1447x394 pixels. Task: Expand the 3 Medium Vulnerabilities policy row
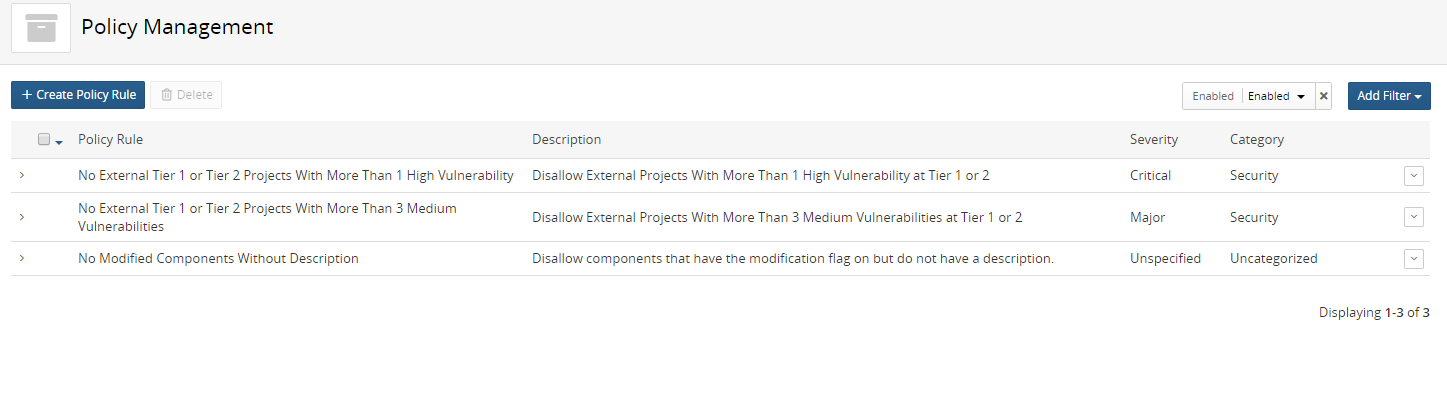22,217
